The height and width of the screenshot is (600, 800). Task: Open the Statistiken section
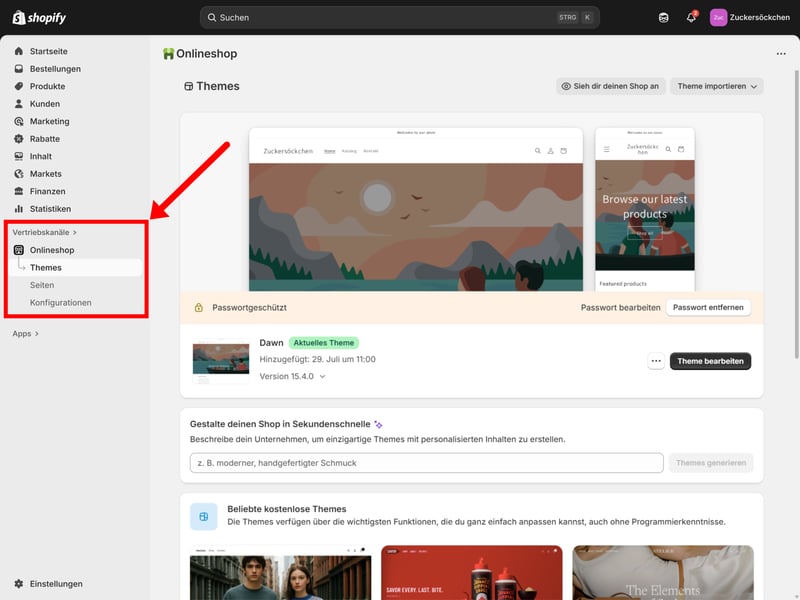pos(50,209)
